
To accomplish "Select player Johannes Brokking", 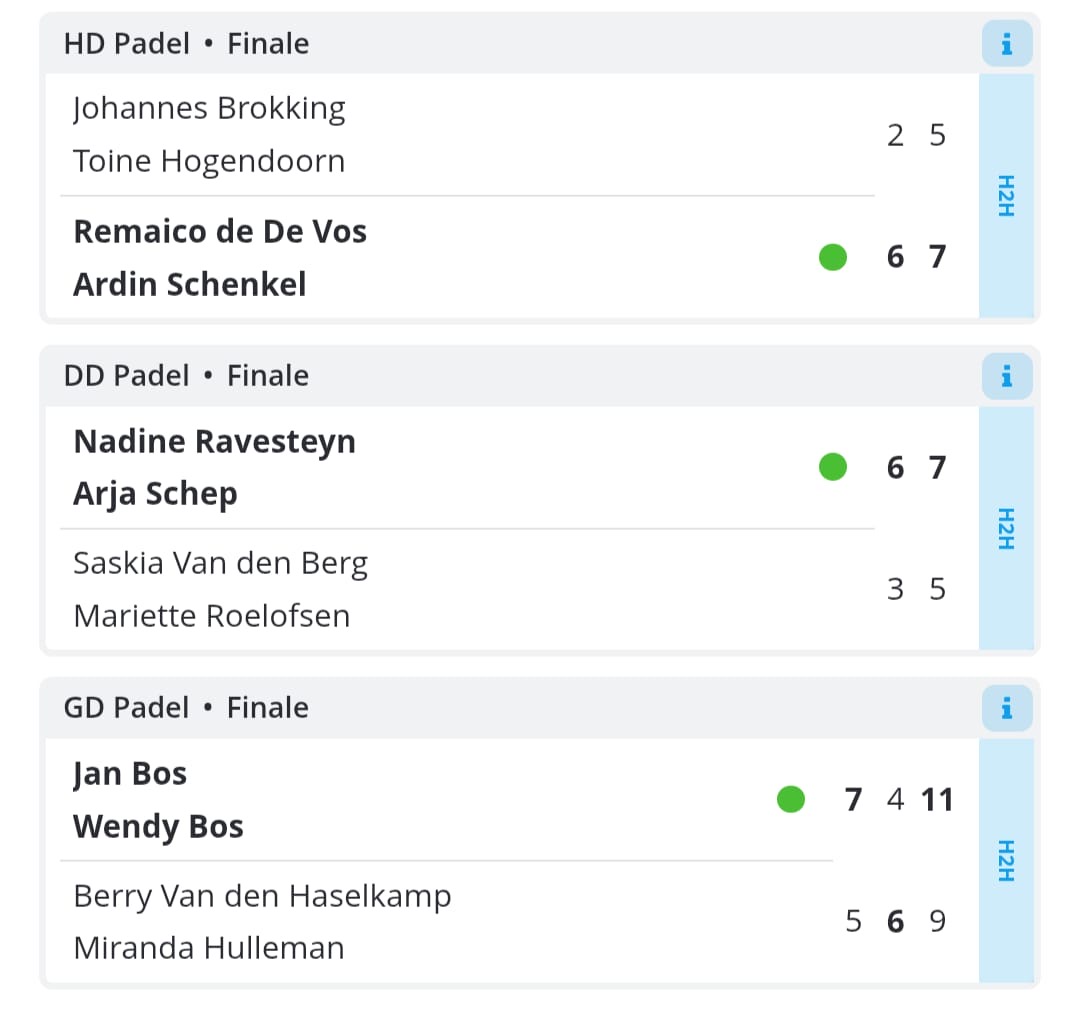I will pos(209,109).
